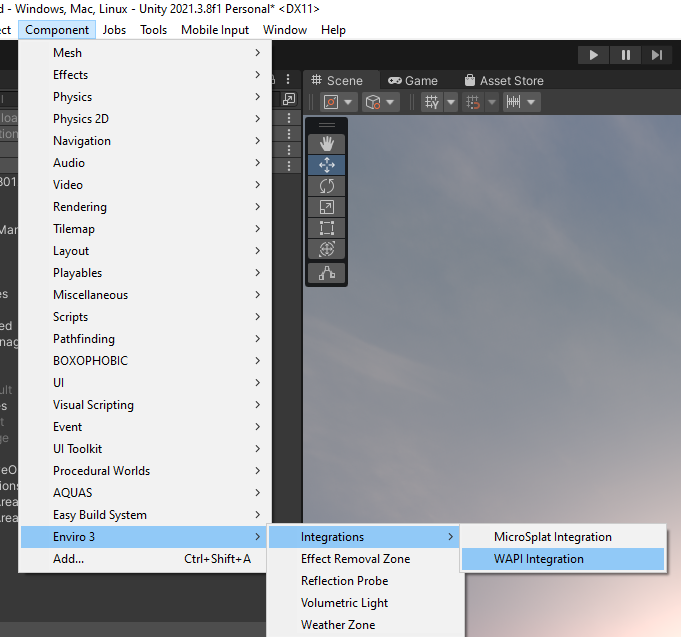This screenshot has width=681, height=637.
Task: Expand the Playables submenu
Action: click(145, 273)
